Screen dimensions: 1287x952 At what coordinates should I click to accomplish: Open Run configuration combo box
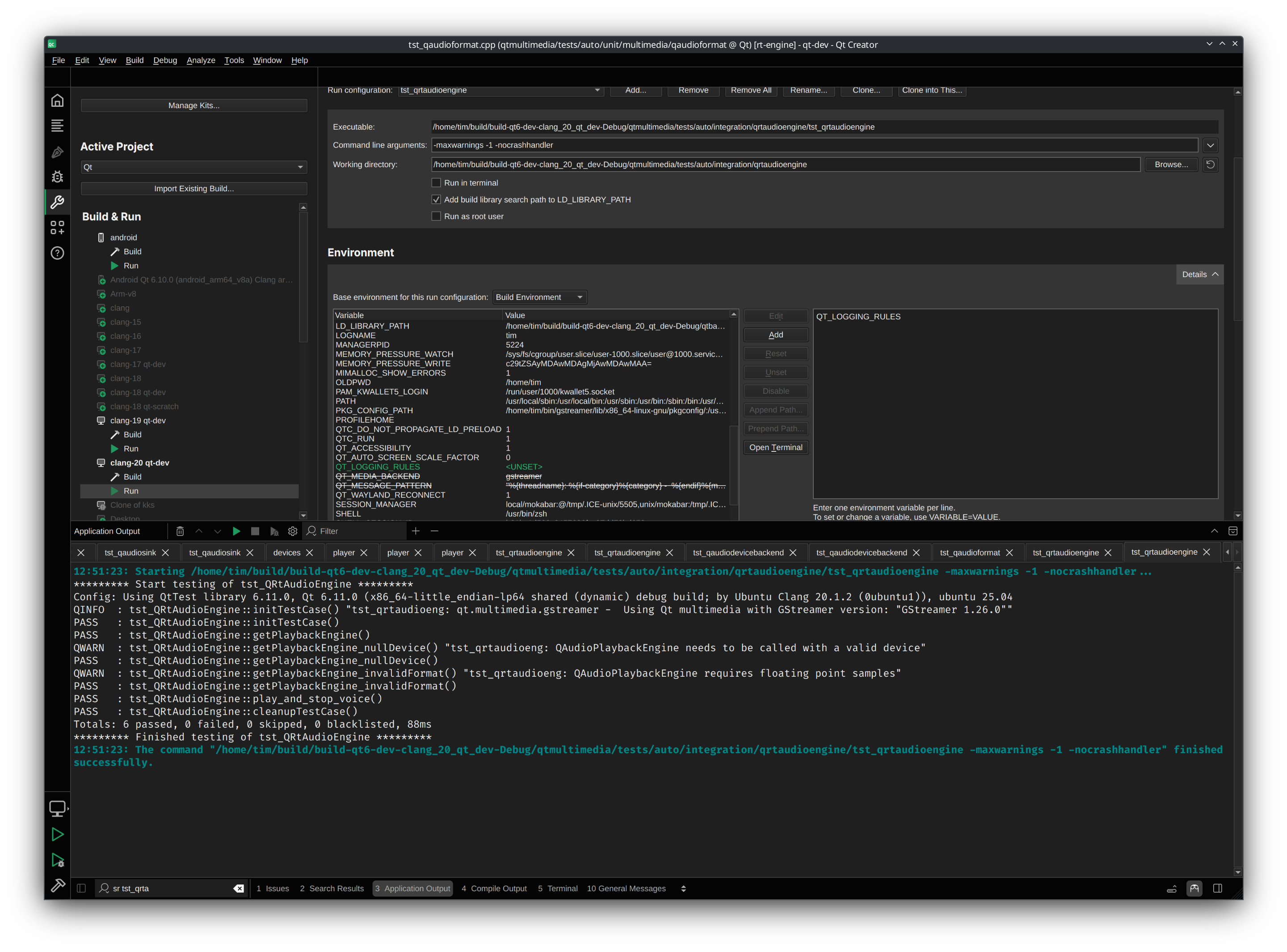pos(500,90)
